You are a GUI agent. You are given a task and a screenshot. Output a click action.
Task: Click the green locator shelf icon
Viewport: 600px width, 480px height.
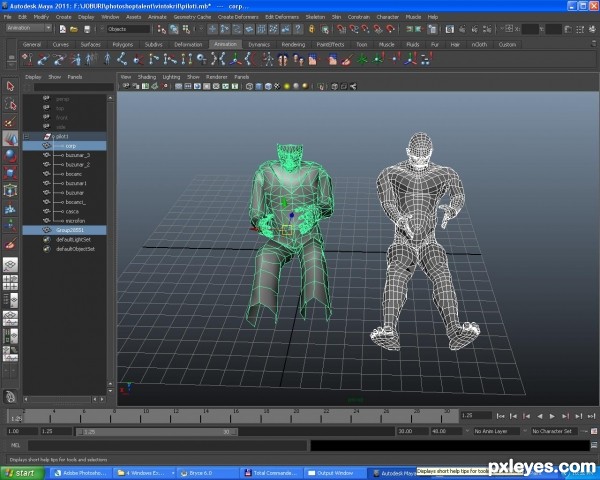(x=362, y=59)
